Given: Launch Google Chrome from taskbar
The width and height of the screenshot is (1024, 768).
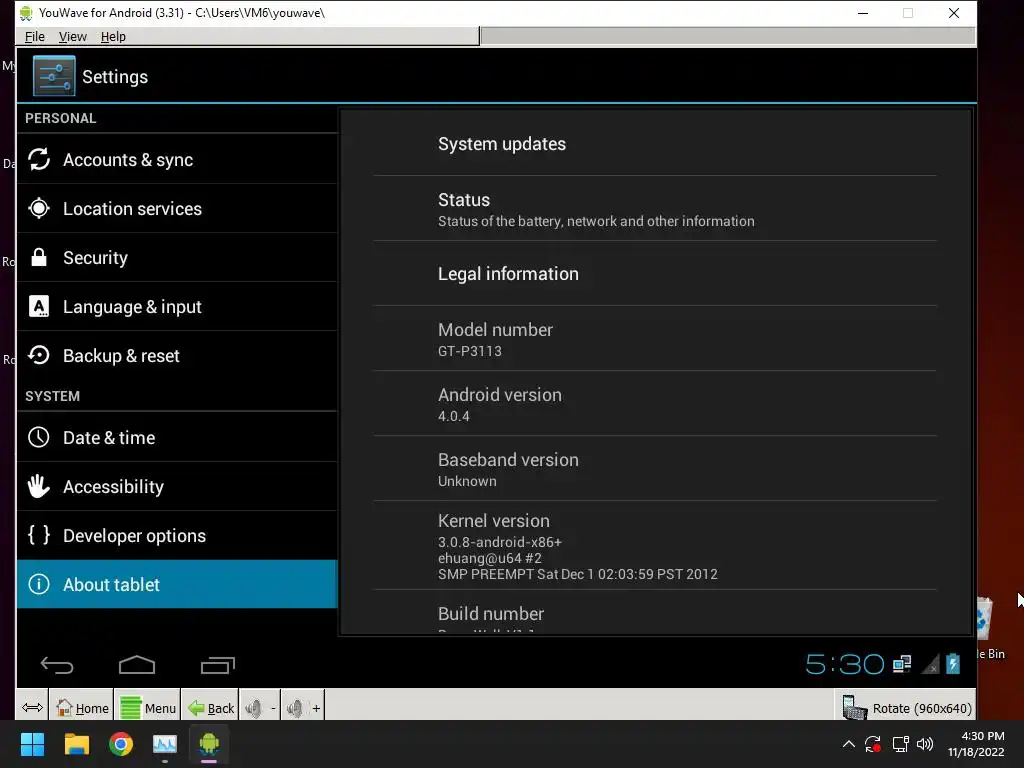Looking at the screenshot, I should point(121,744).
